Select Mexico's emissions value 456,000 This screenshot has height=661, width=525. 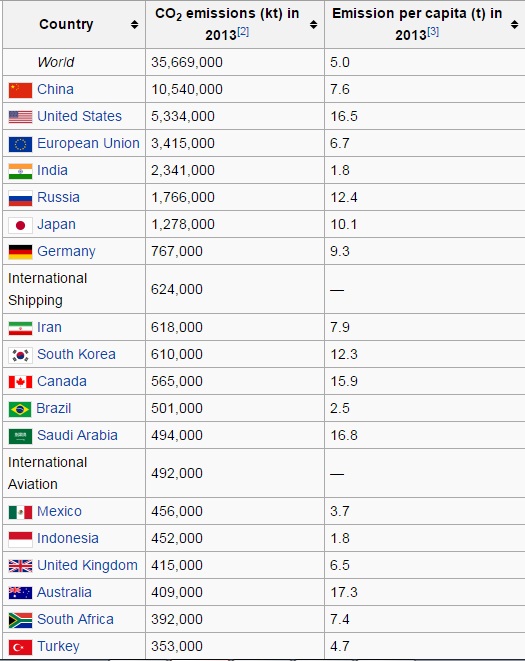pos(177,511)
